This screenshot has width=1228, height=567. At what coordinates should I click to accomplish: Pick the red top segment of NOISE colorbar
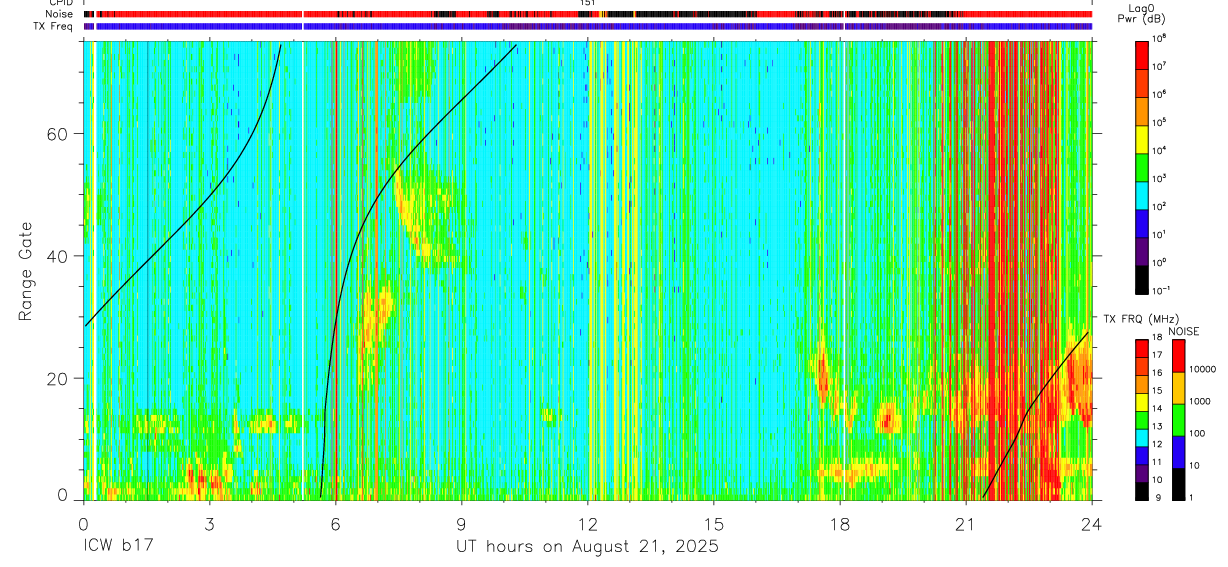[1178, 356]
